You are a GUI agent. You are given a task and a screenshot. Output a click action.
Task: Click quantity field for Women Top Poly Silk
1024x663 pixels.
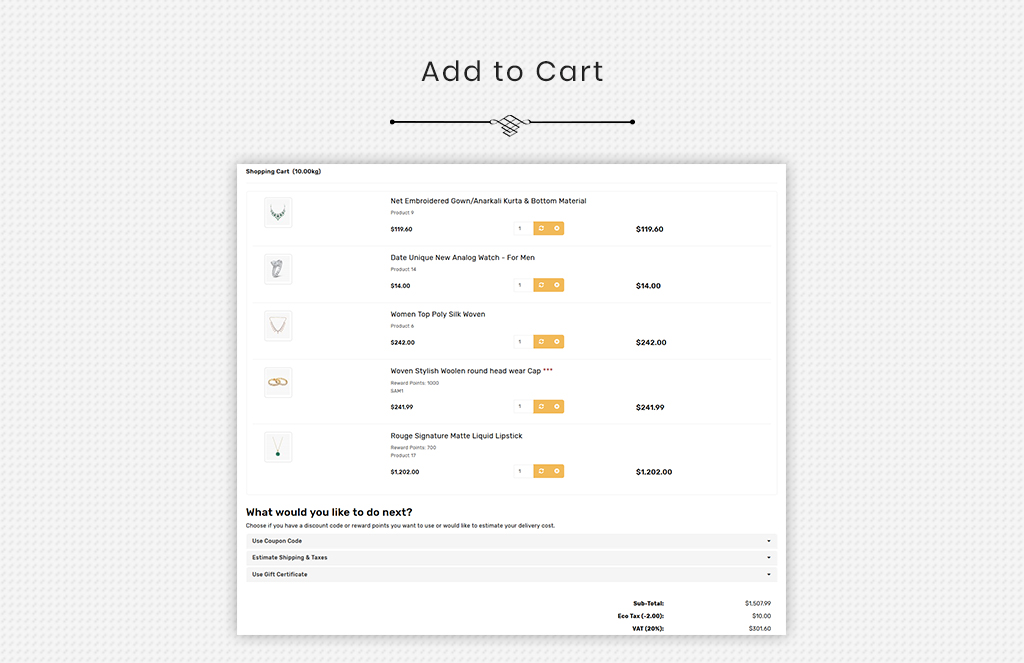[x=523, y=342]
